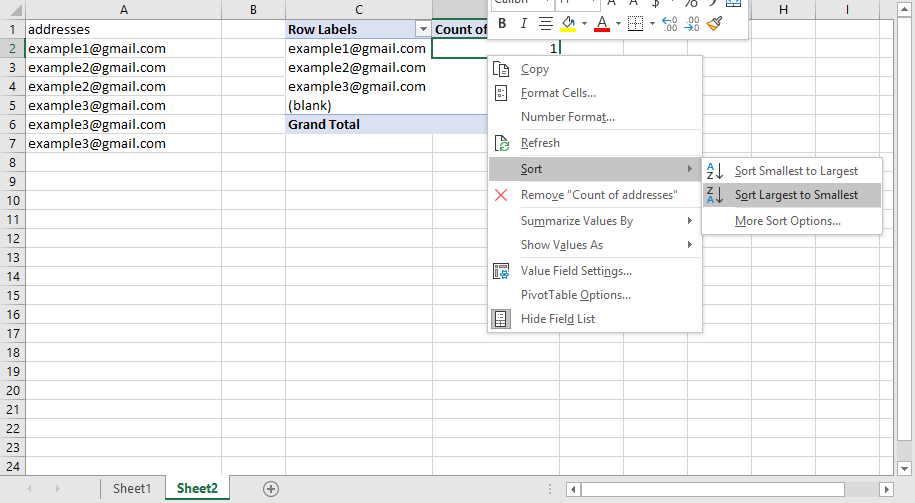Refresh the PivotTable data
This screenshot has height=503, width=915.
pyautogui.click(x=595, y=143)
